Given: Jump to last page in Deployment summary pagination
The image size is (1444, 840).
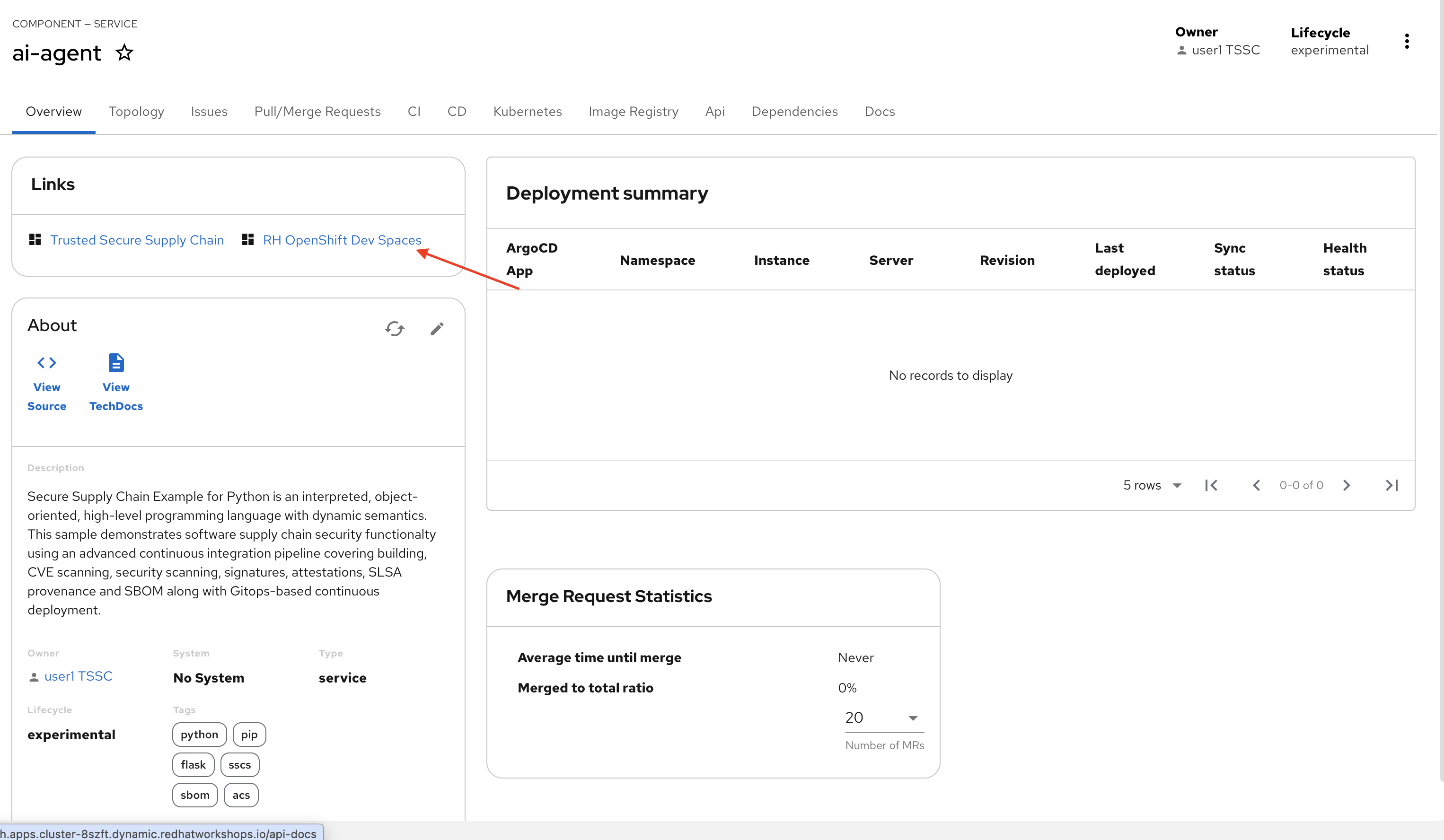Looking at the screenshot, I should tap(1392, 485).
